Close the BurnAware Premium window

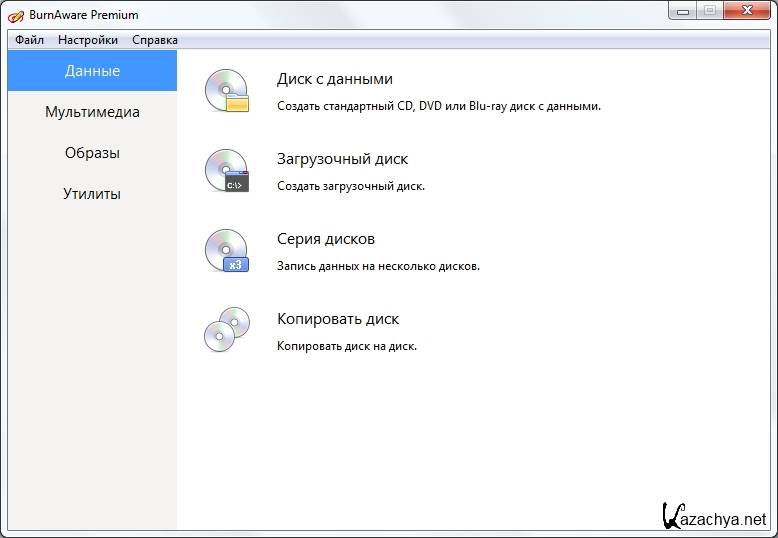point(746,11)
